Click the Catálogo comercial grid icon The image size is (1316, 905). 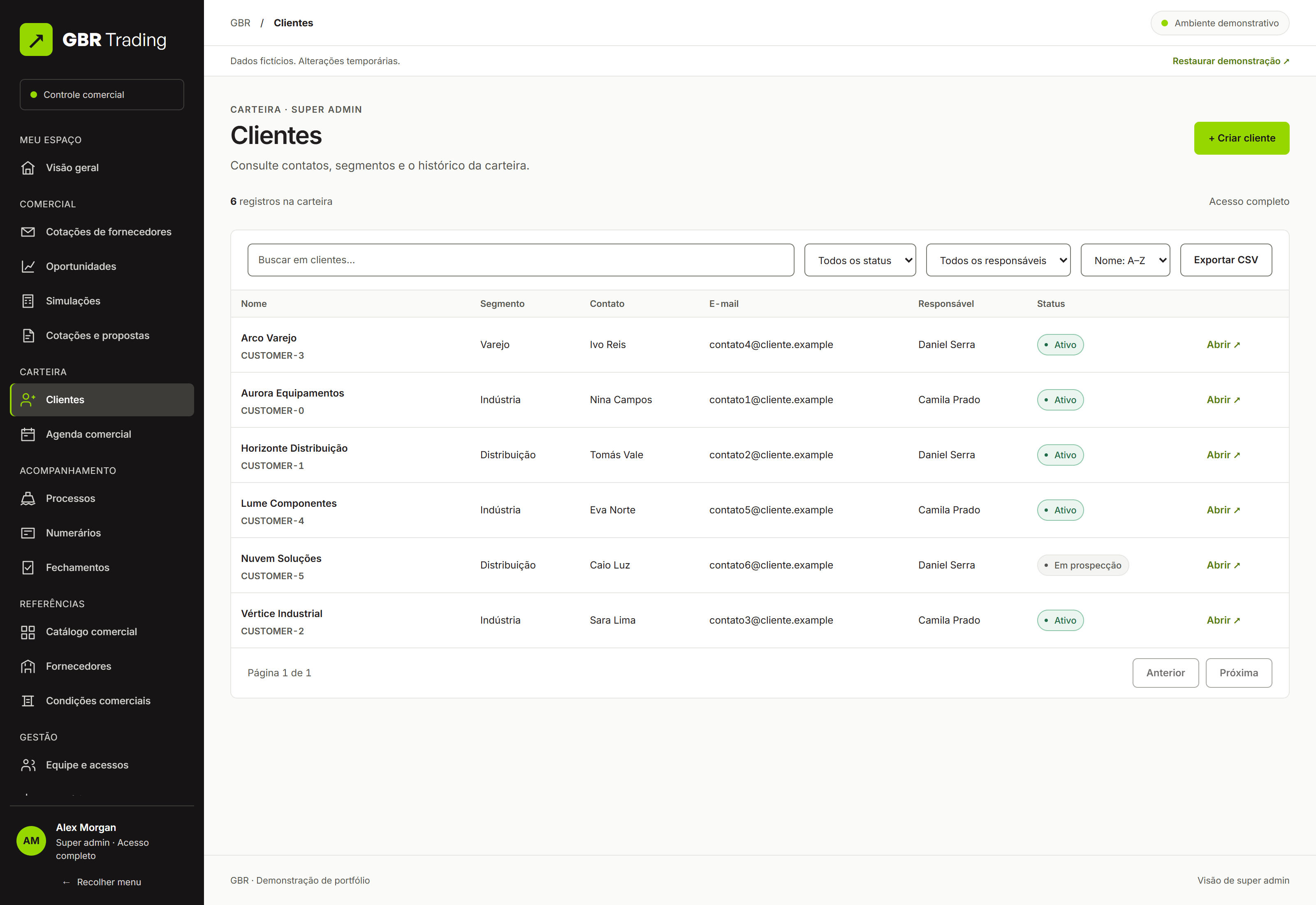28,632
